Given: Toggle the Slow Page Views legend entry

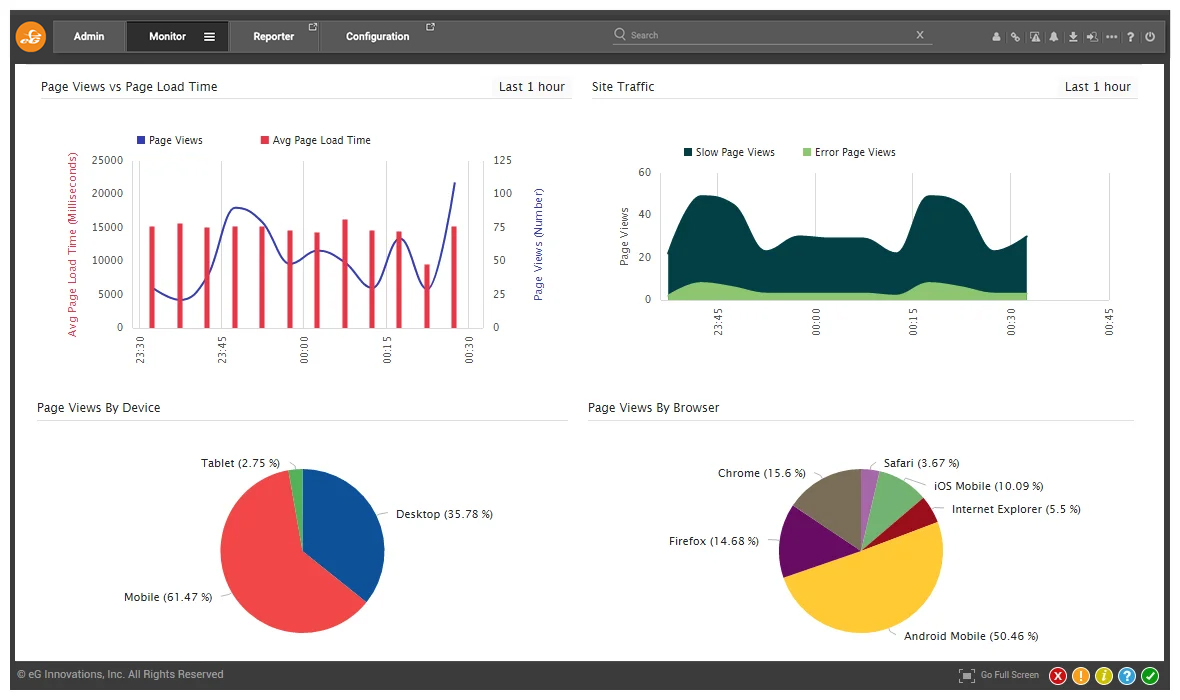Looking at the screenshot, I should click(x=729, y=152).
